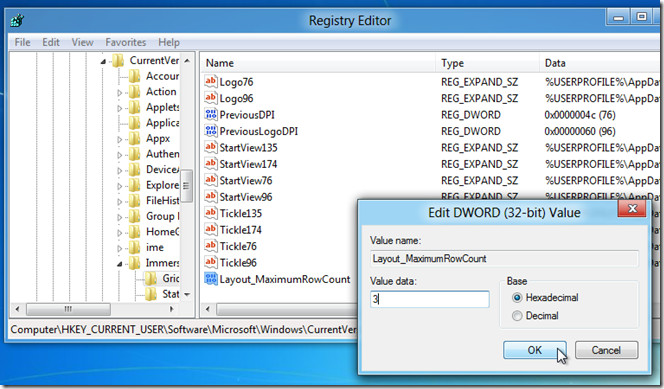Click the Accounts folder icon in tree
The image size is (664, 389).
click(135, 76)
